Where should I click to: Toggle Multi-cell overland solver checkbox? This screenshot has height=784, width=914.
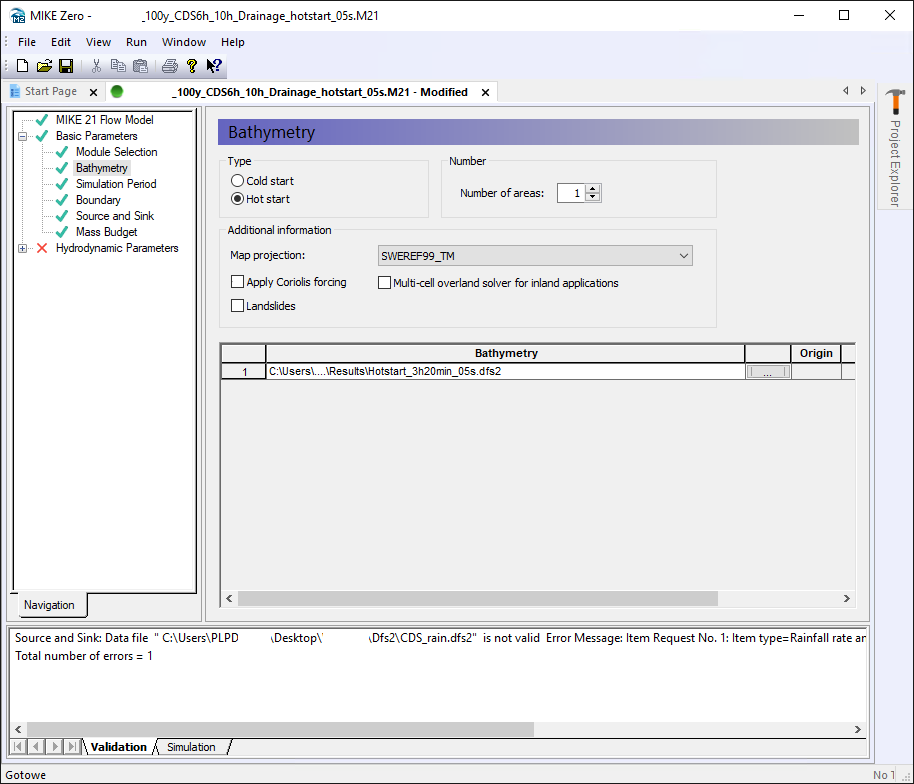pos(384,283)
